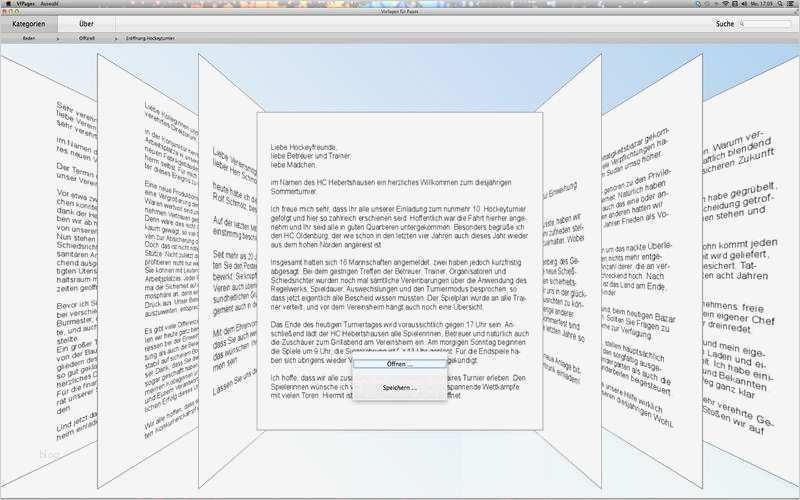This screenshot has width=800, height=500.
Task: Open the notification center icon
Action: click(791, 4)
